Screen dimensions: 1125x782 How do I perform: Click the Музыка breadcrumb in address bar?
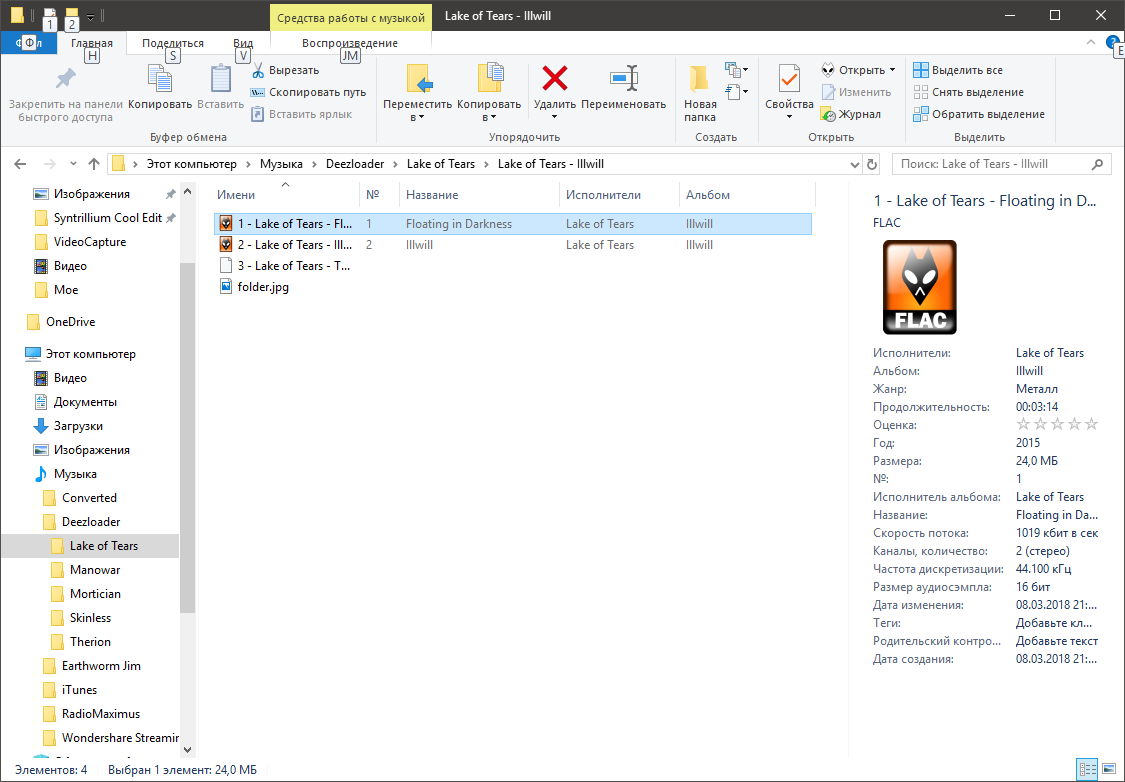click(281, 164)
